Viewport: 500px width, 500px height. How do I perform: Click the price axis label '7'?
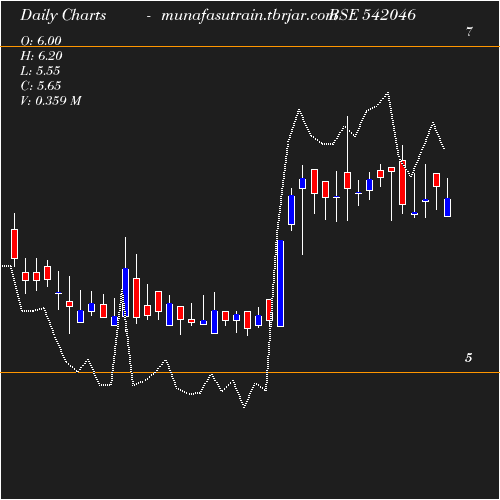(x=469, y=32)
